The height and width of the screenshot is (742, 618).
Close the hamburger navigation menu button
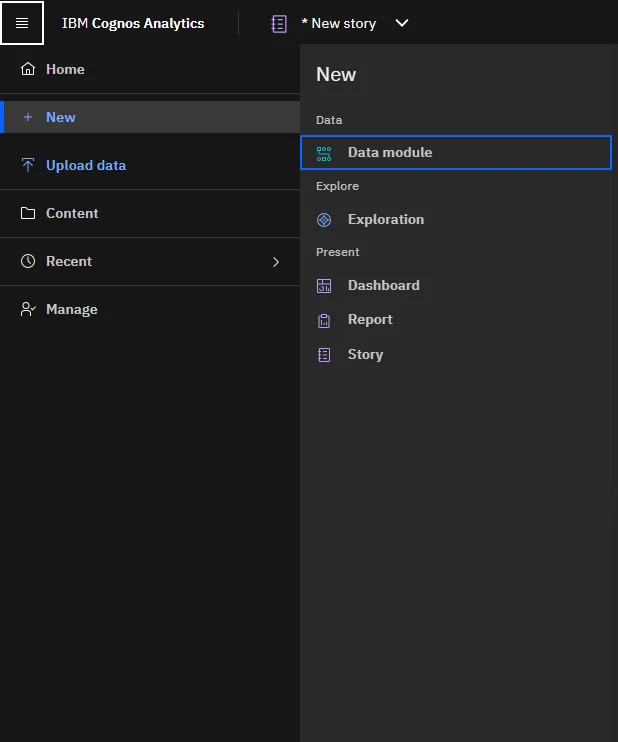tap(22, 23)
